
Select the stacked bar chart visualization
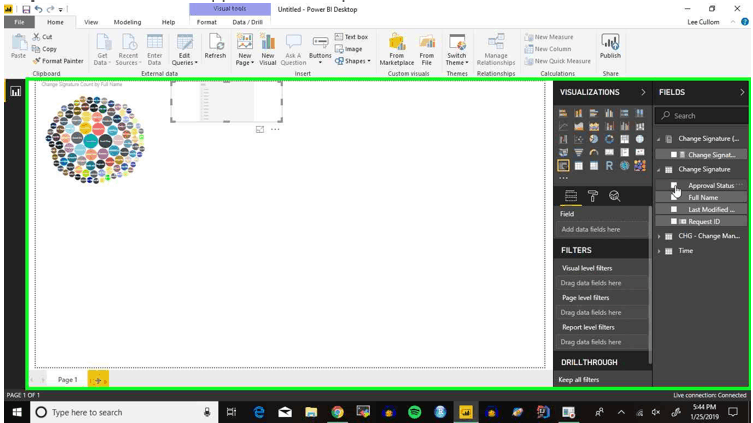tap(563, 113)
